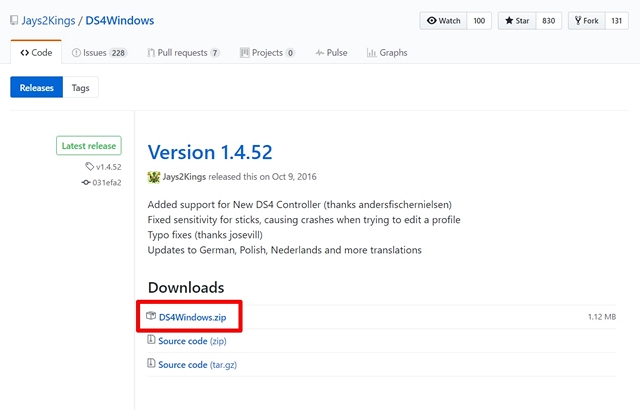Open the Jays2Kings owner link
This screenshot has height=410, width=640.
click(x=48, y=20)
